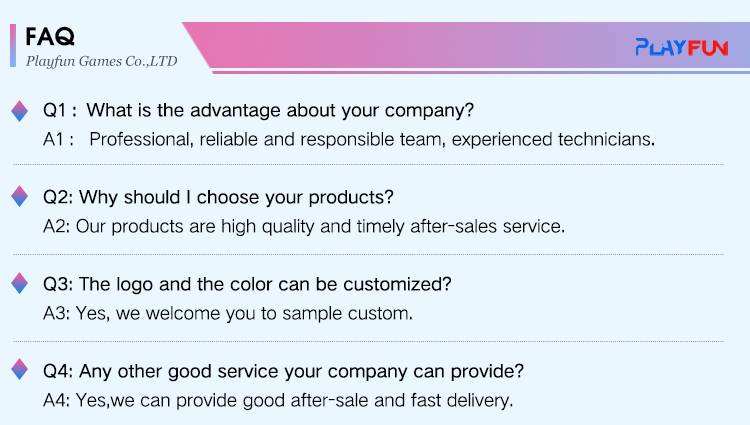The image size is (750, 425).
Task: Click the FAQ heading
Action: tap(49, 36)
